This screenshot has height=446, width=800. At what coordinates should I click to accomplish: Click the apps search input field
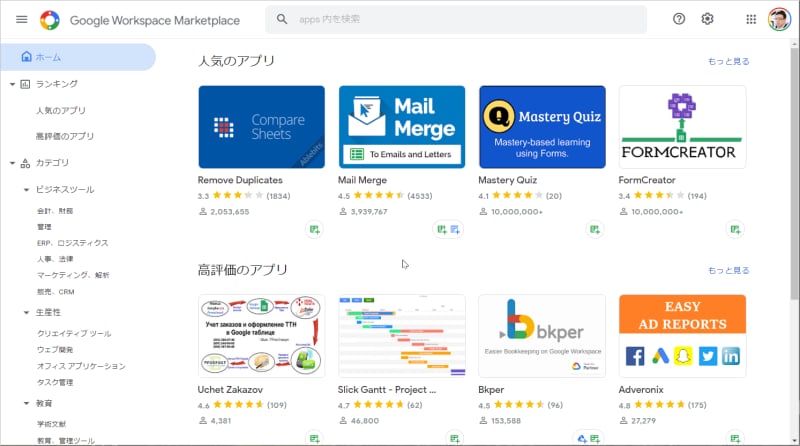coord(456,19)
